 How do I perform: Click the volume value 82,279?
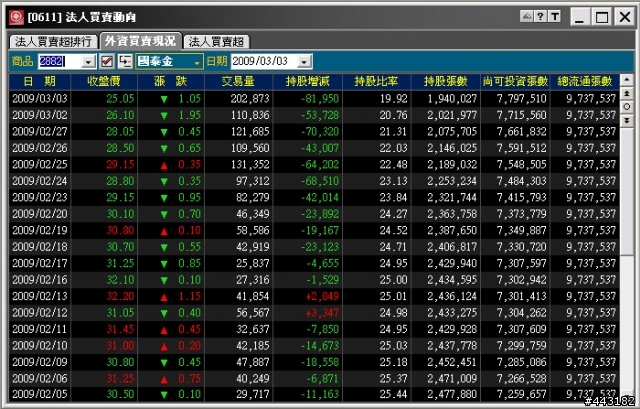tap(253, 198)
